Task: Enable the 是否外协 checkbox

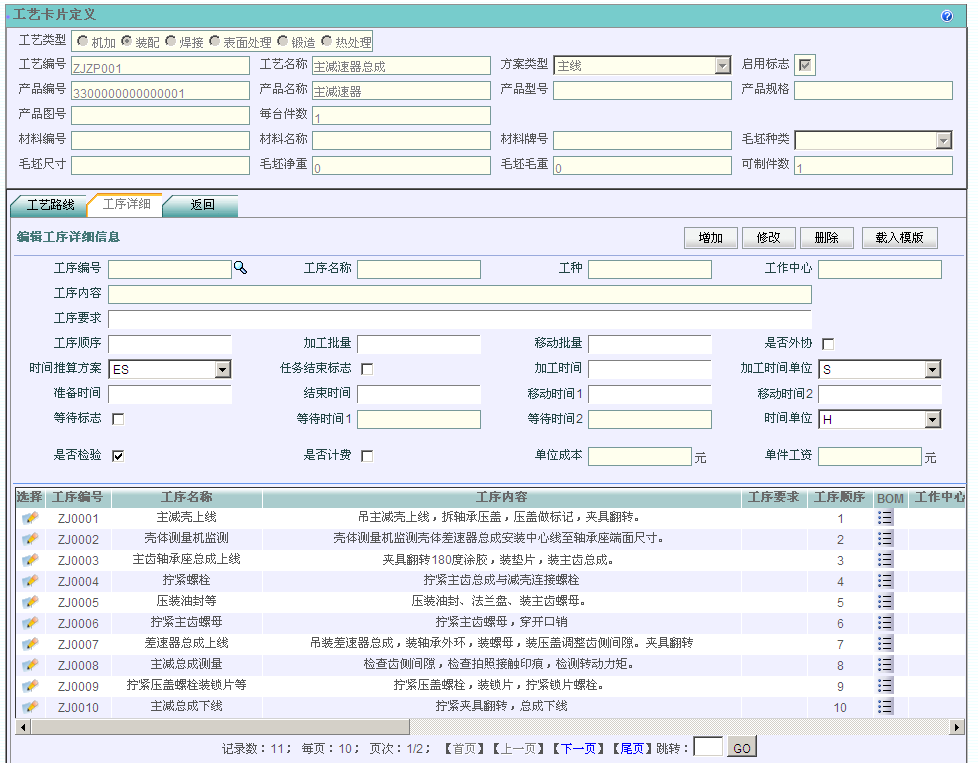Action: pyautogui.click(x=828, y=344)
